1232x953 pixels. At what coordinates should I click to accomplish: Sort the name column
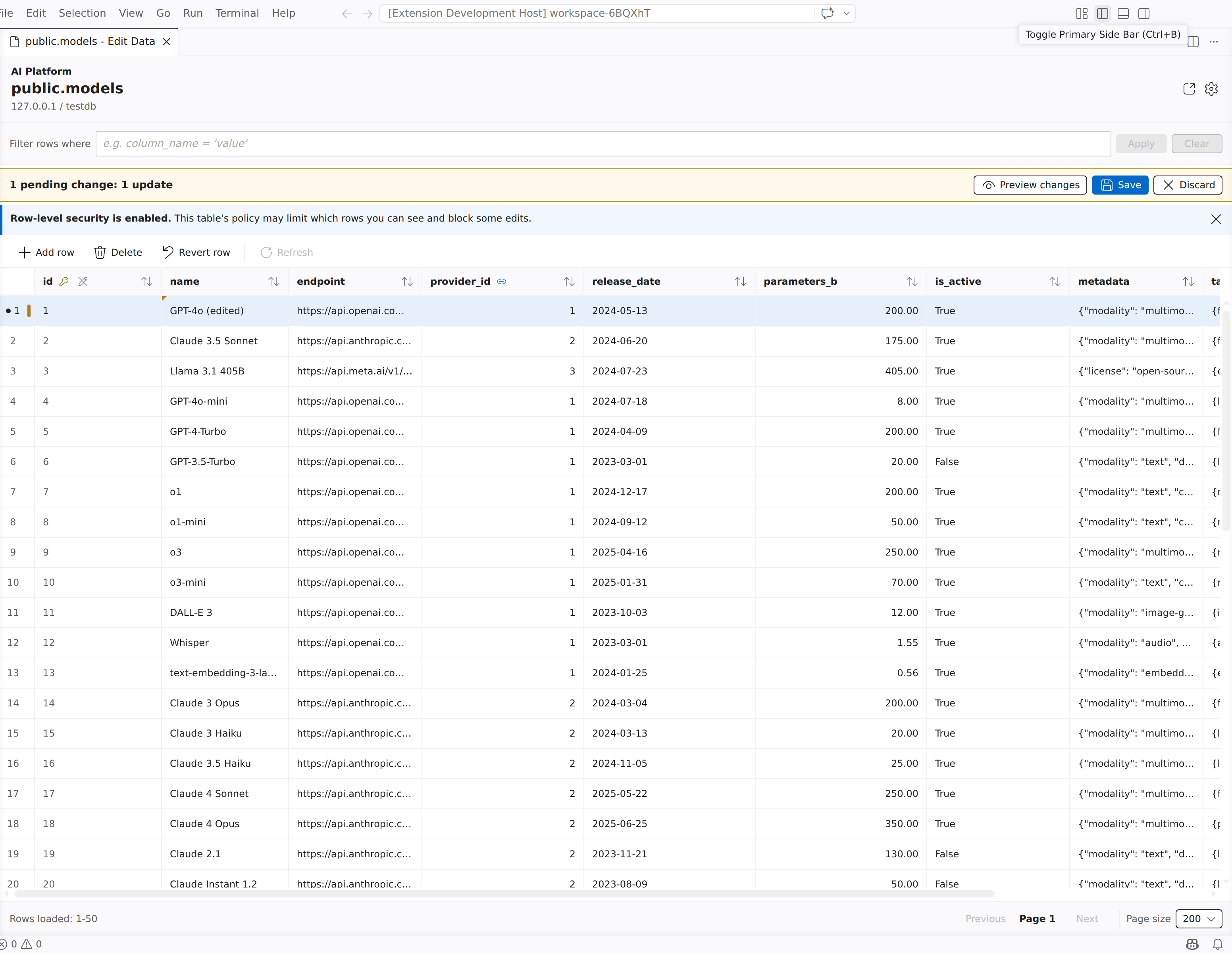coord(273,282)
